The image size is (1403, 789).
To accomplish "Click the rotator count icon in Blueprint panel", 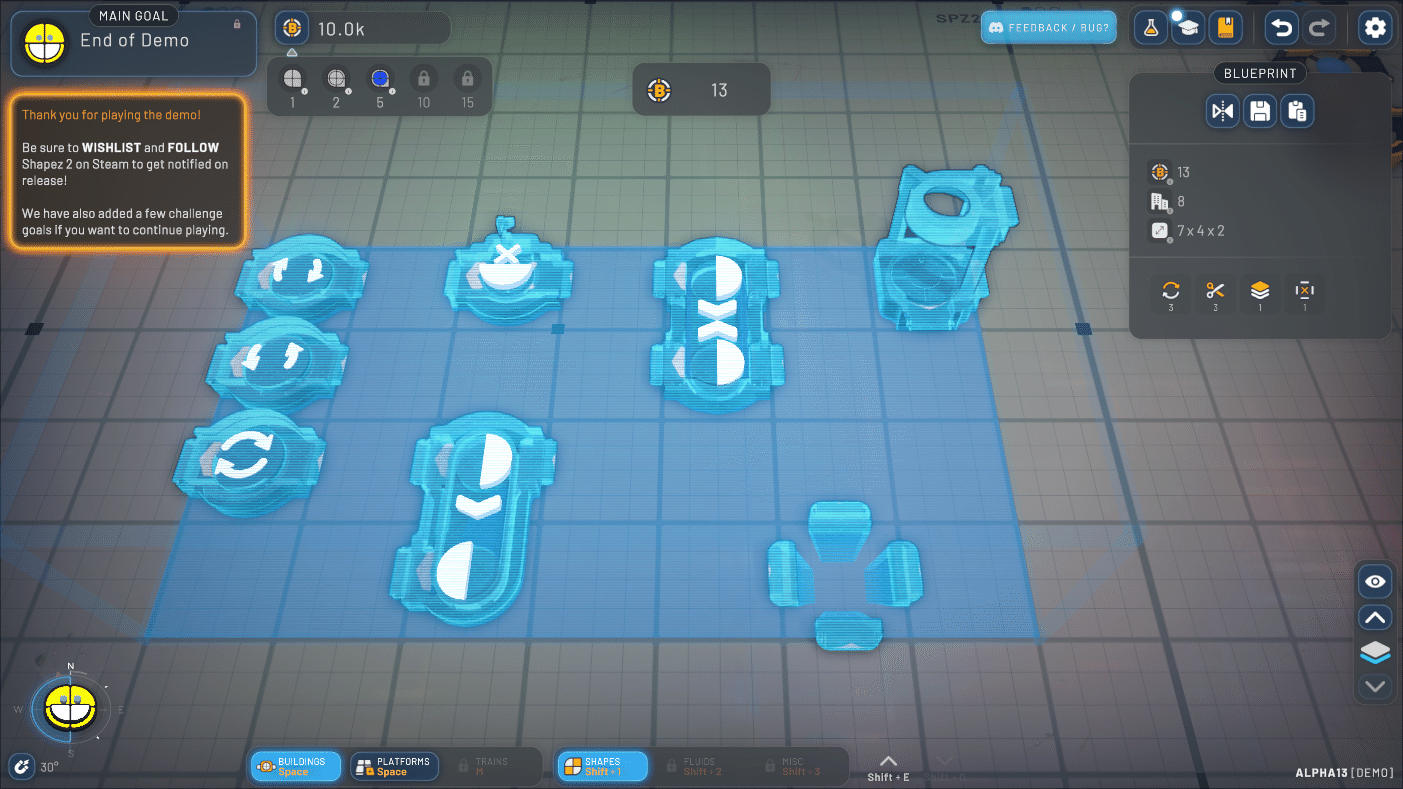I will (x=1170, y=294).
